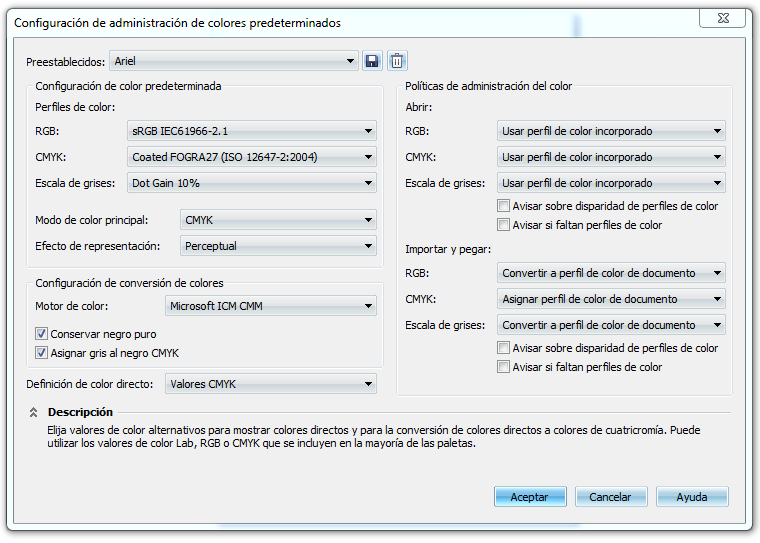This screenshot has width=760, height=543.
Task: Open Definición de color directo dropdown
Action: pyautogui.click(x=270, y=384)
